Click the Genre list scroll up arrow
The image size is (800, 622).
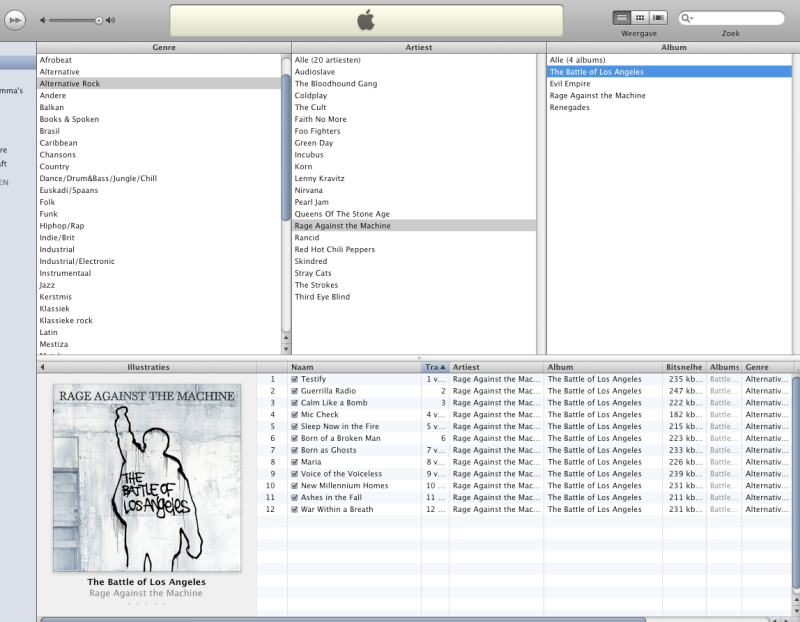pyautogui.click(x=286, y=338)
